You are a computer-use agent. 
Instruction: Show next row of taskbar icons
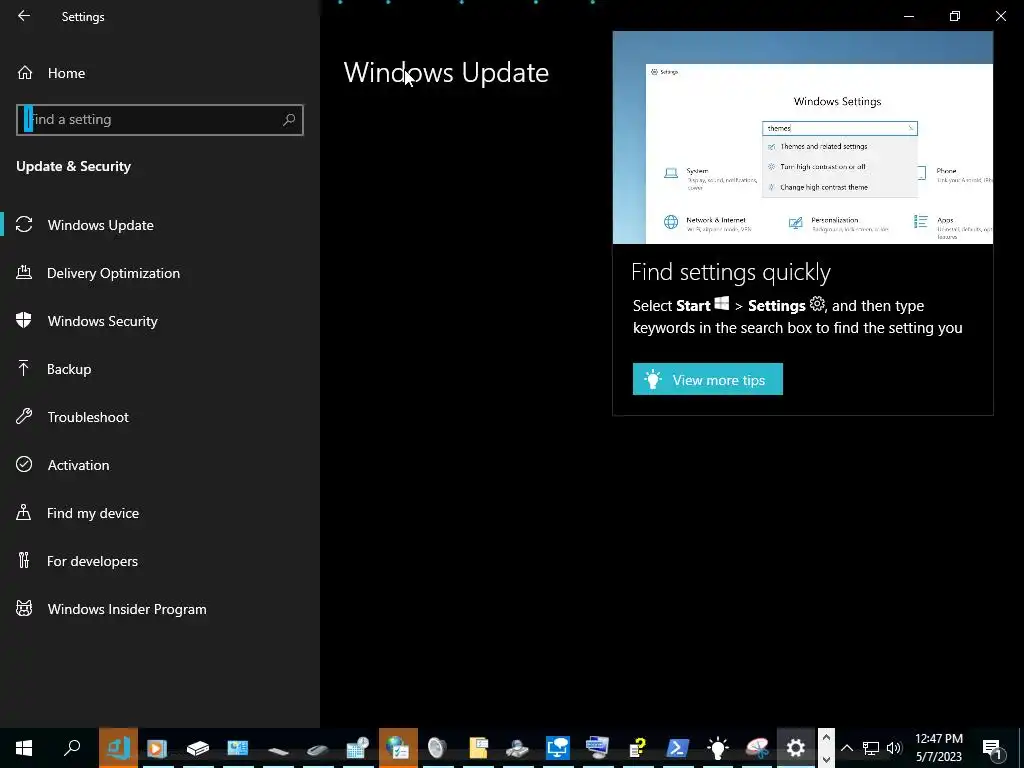825,758
